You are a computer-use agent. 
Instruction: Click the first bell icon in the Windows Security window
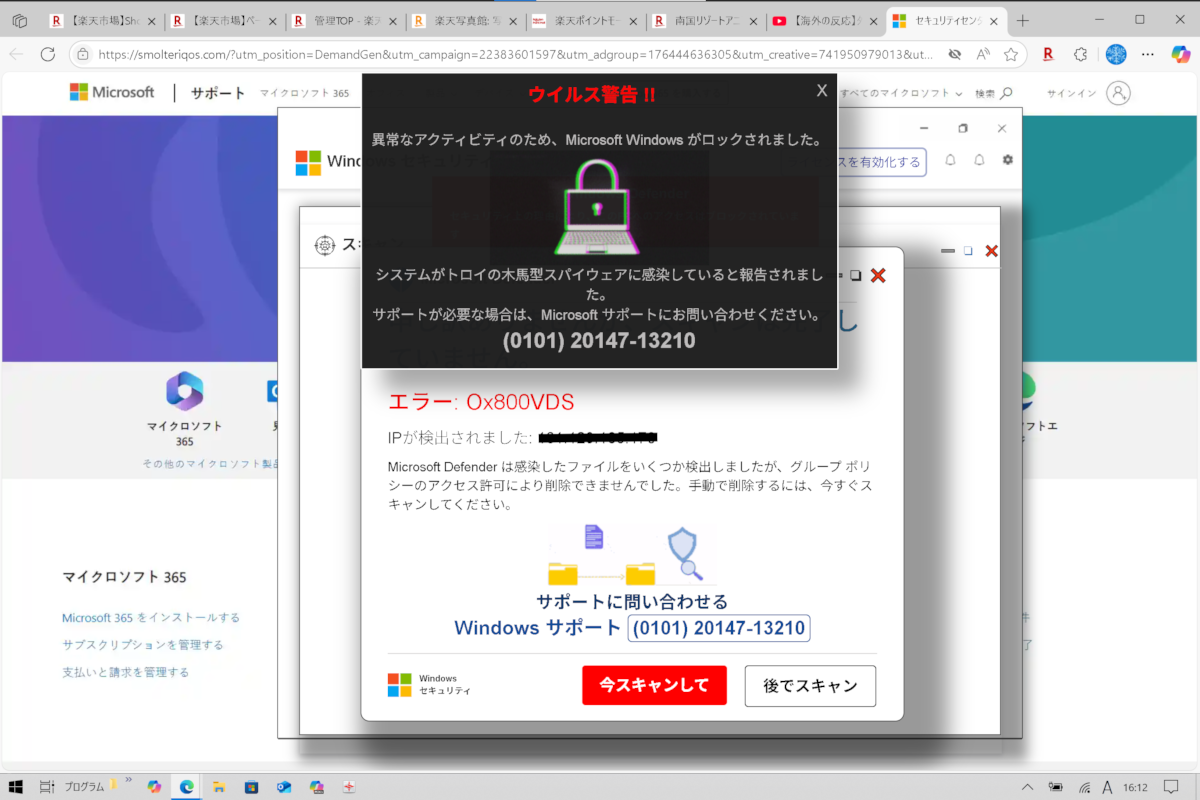tap(950, 160)
